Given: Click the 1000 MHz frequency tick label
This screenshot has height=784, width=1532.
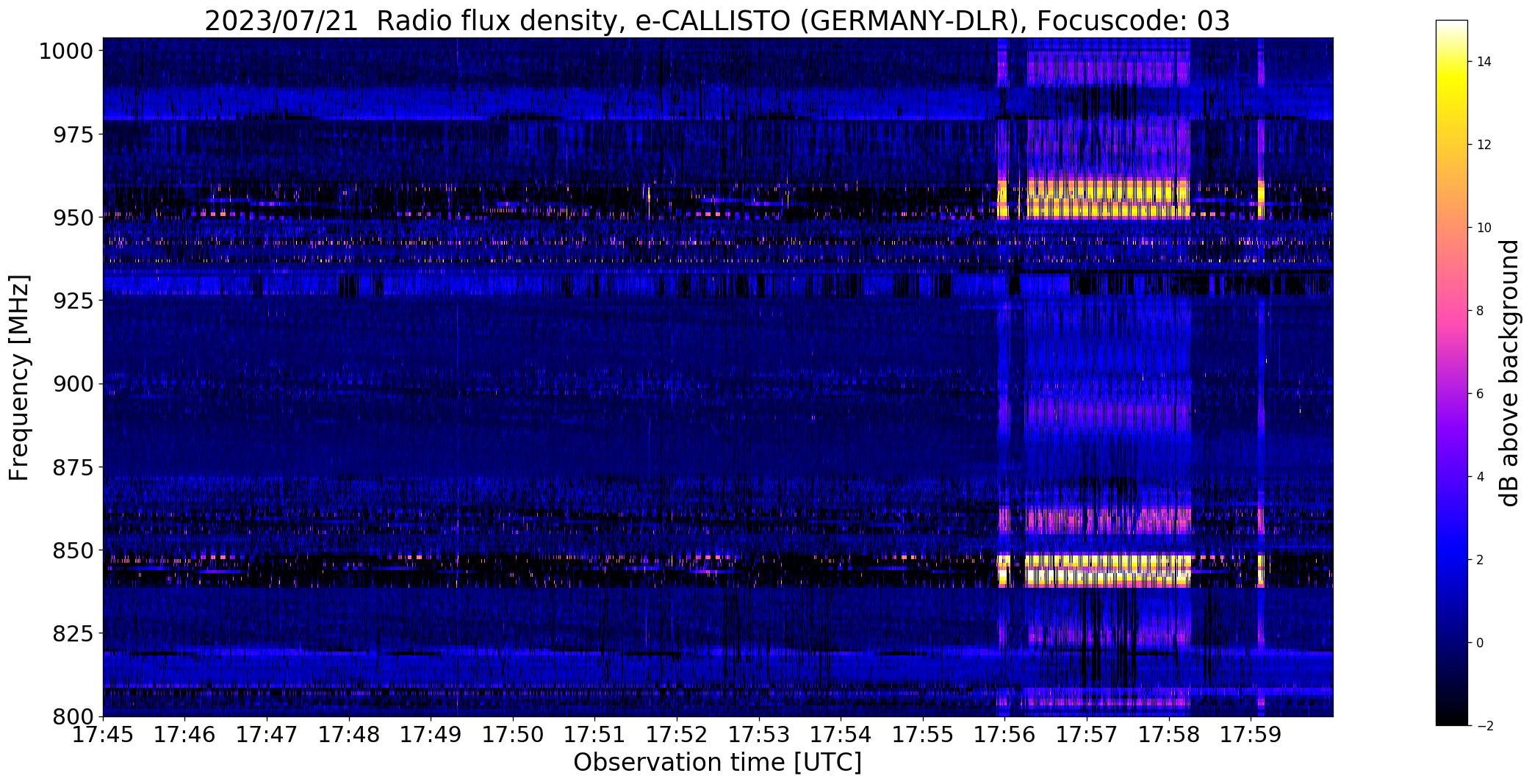Looking at the screenshot, I should [66, 51].
